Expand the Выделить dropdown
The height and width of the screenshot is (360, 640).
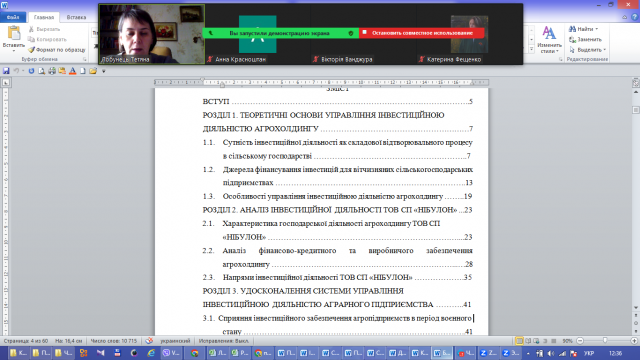tap(604, 50)
